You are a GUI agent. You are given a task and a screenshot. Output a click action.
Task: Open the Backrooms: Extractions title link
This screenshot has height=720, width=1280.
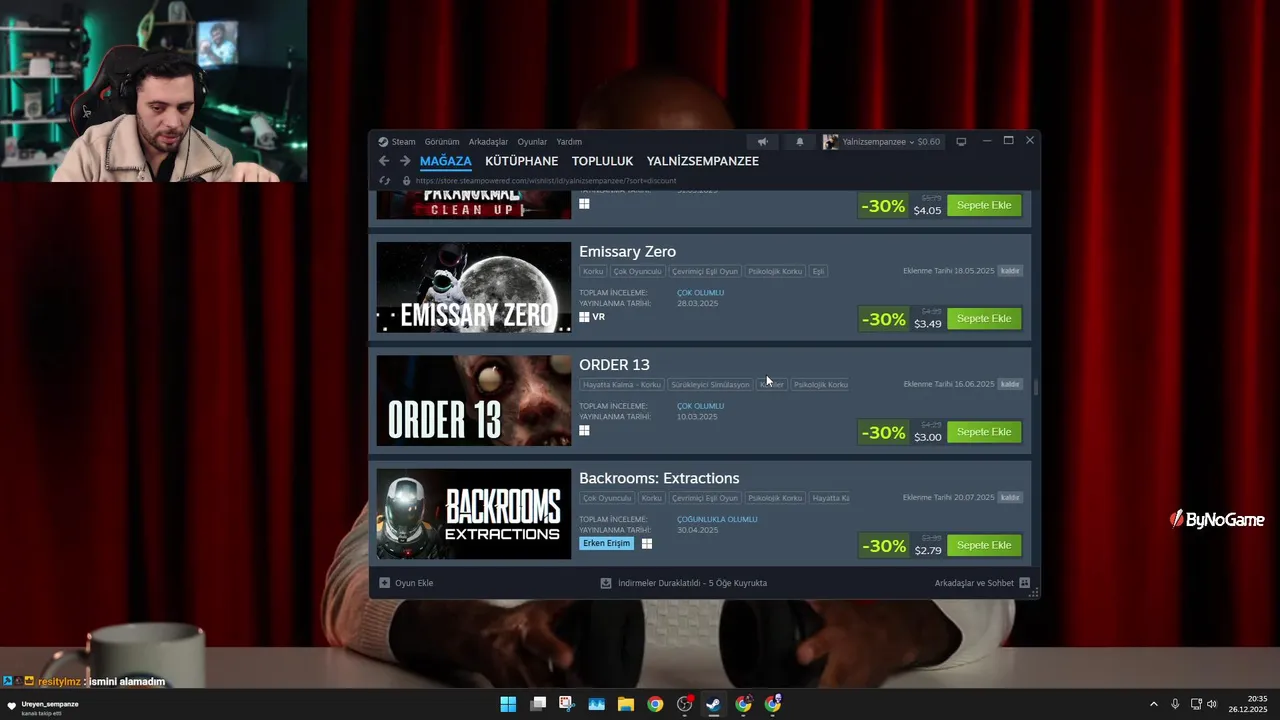click(x=659, y=478)
